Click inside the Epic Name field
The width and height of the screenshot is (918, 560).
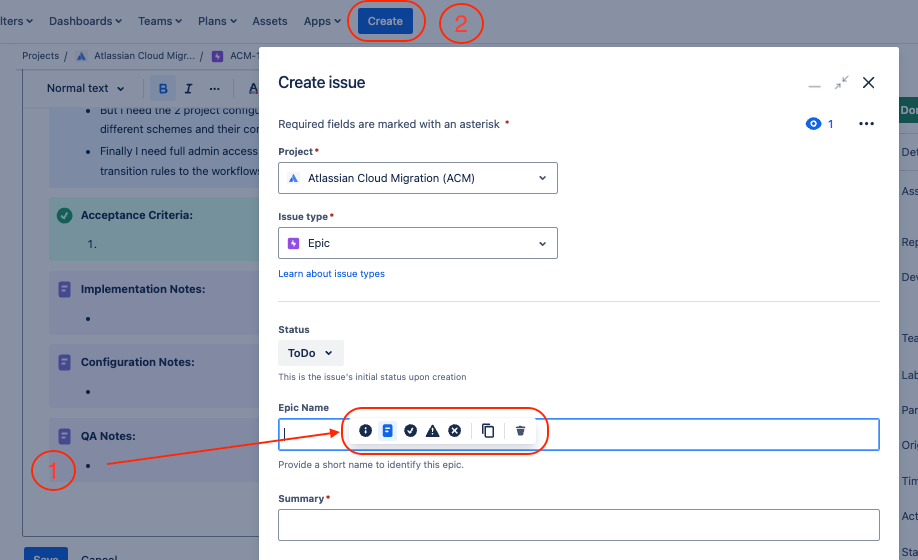pyautogui.click(x=578, y=434)
